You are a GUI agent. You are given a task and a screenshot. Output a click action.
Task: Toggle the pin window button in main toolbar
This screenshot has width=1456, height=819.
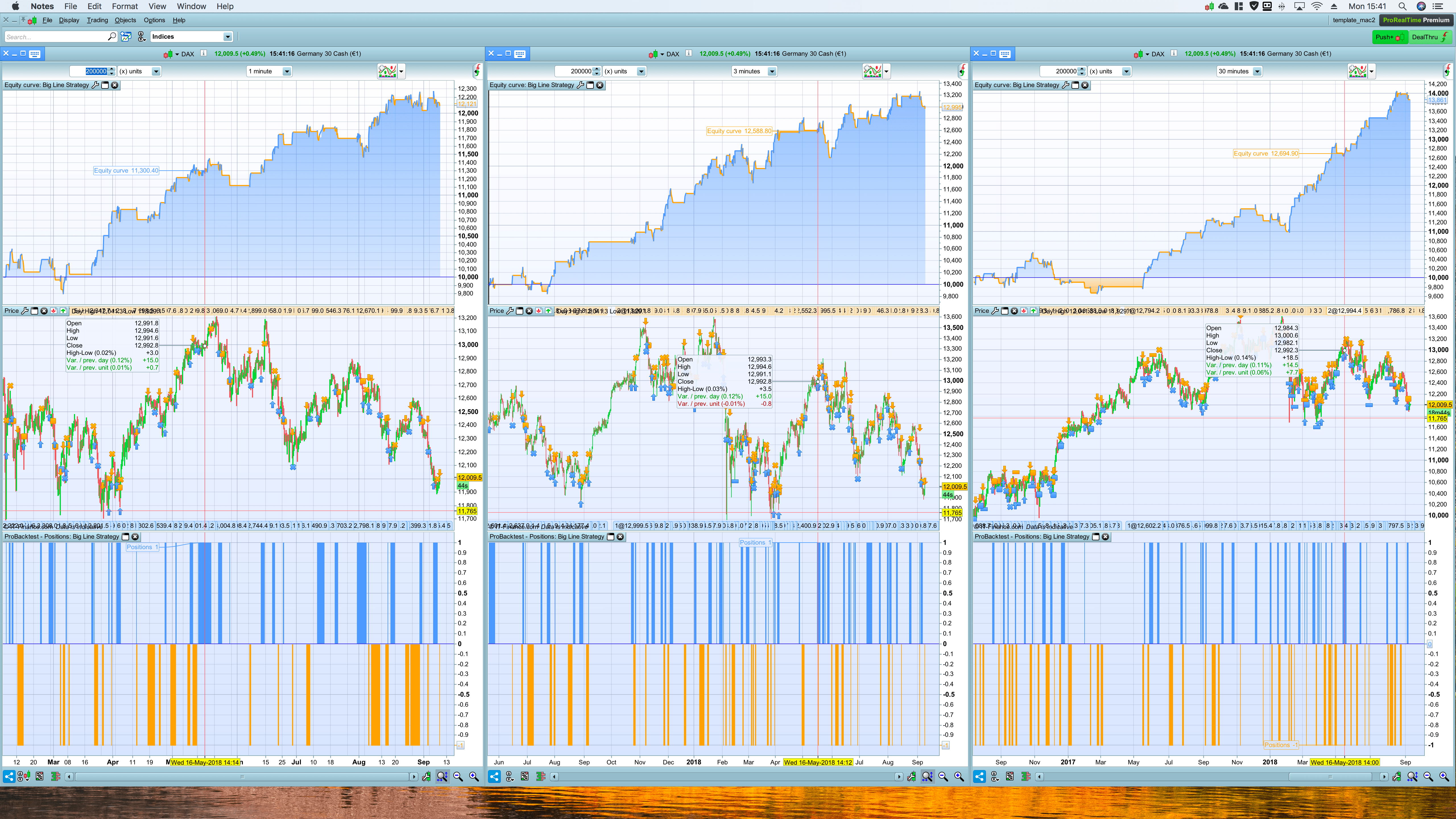23,20
